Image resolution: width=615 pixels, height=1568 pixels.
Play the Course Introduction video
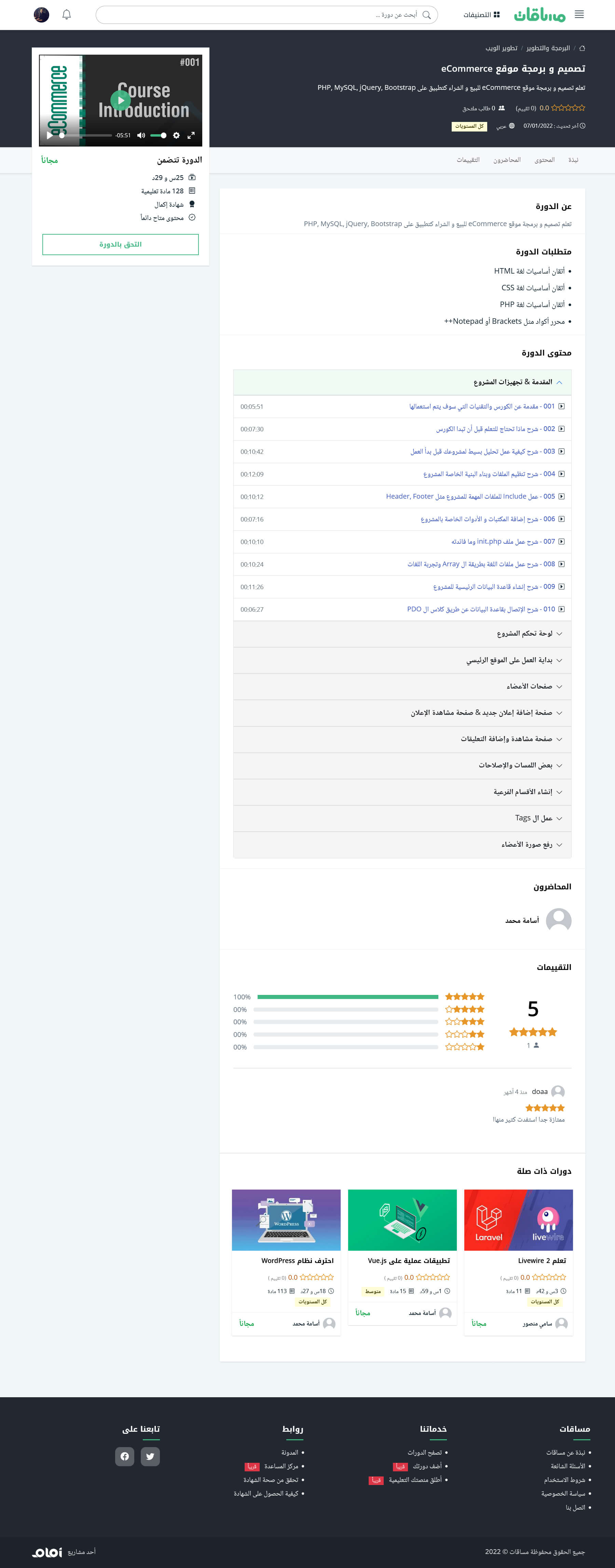(x=120, y=100)
